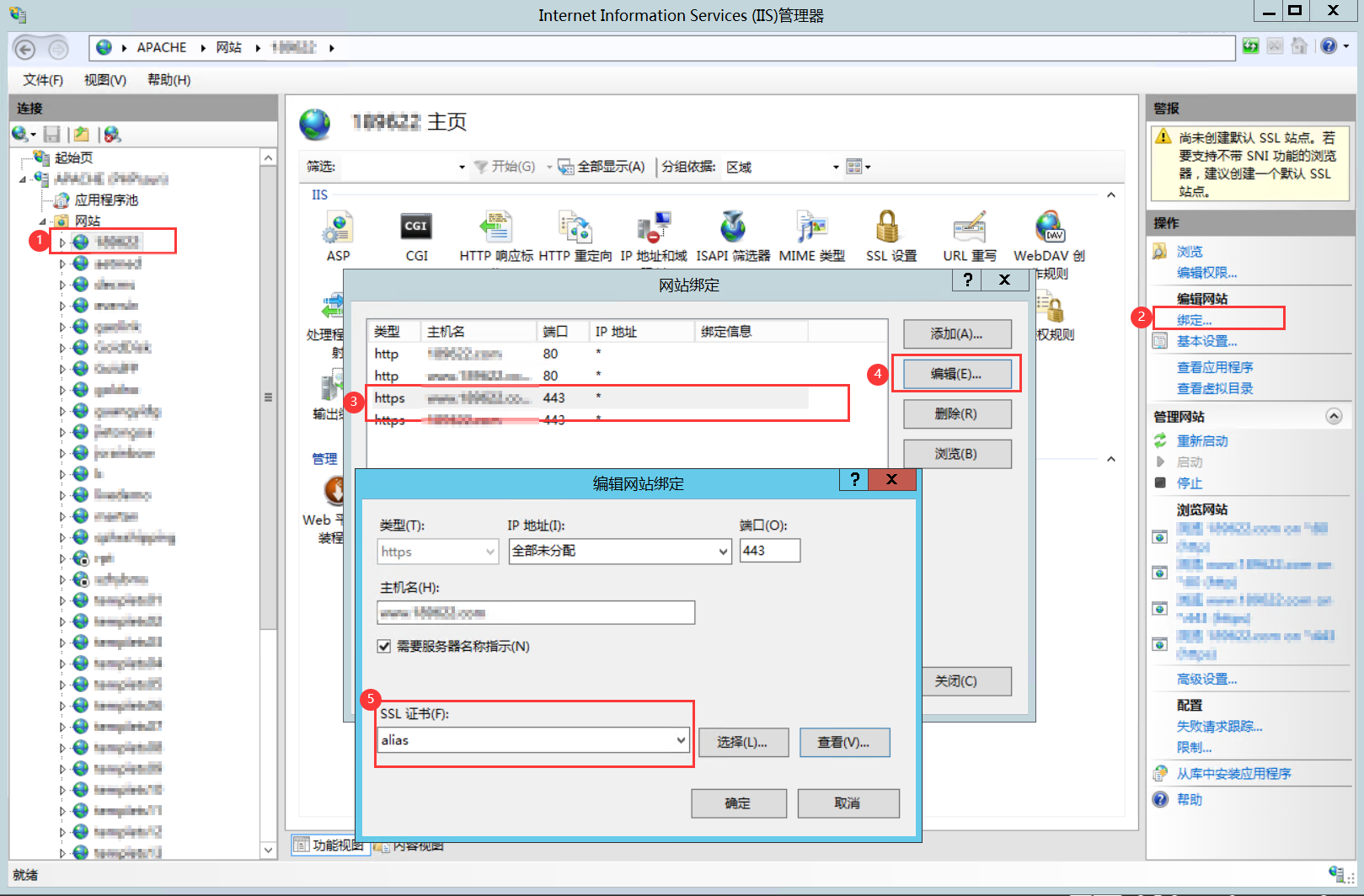
Task: Click the 编辑权限... link
Action: click(1206, 272)
